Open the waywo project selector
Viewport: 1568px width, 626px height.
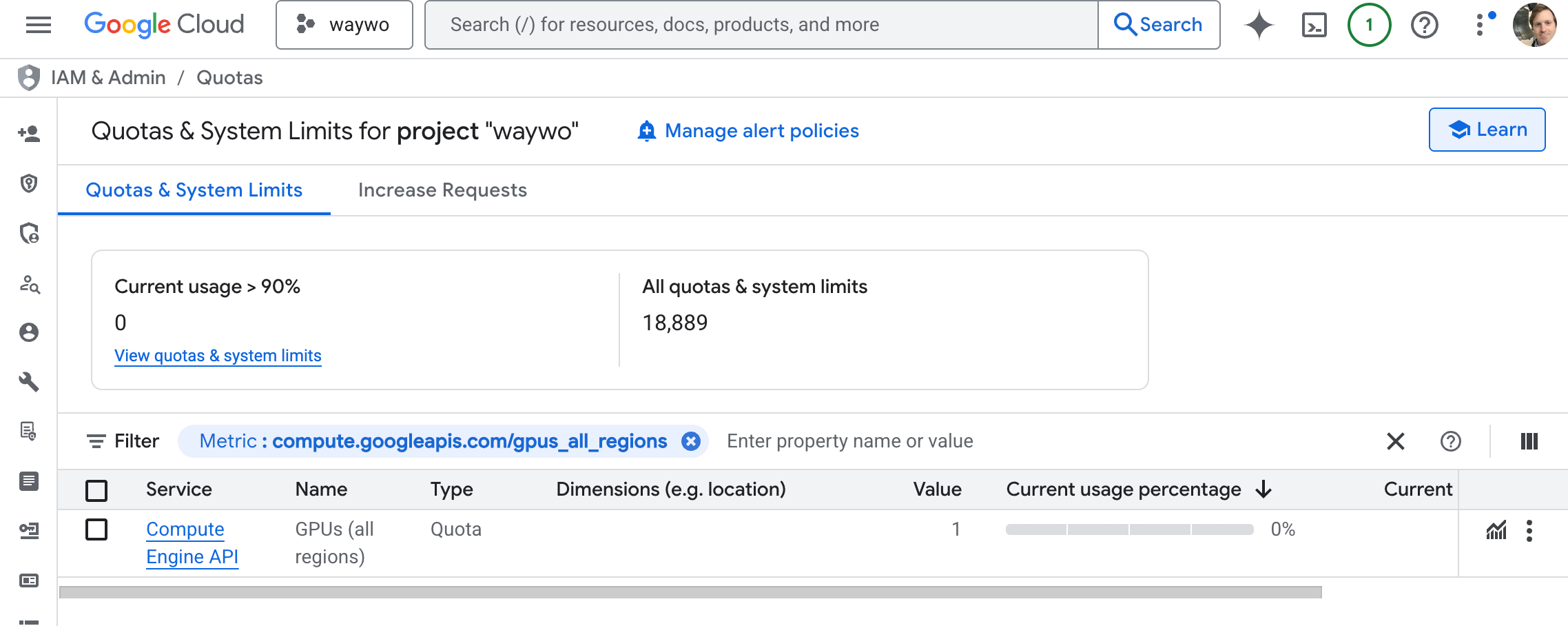[344, 26]
